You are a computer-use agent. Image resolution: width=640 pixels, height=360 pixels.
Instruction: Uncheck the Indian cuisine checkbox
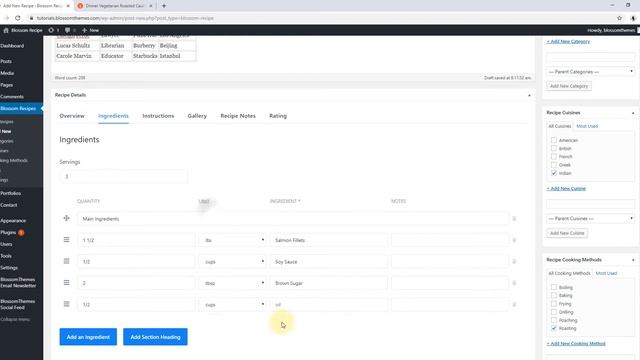[554, 173]
